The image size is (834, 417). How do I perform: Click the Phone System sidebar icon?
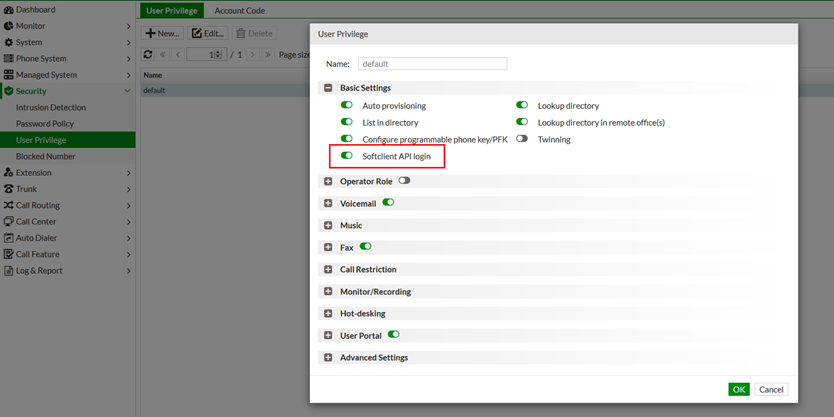click(8, 59)
